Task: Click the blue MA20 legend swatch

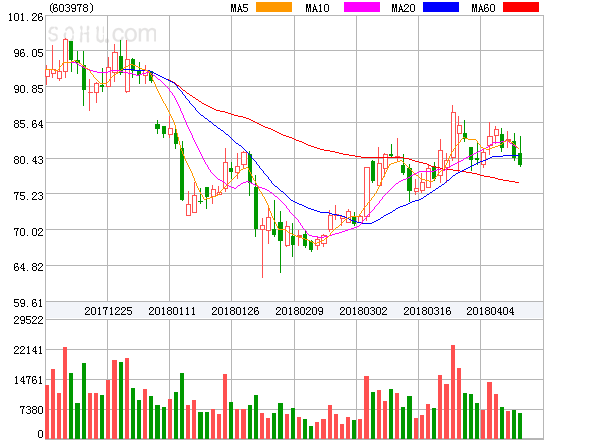Action: [x=441, y=7]
